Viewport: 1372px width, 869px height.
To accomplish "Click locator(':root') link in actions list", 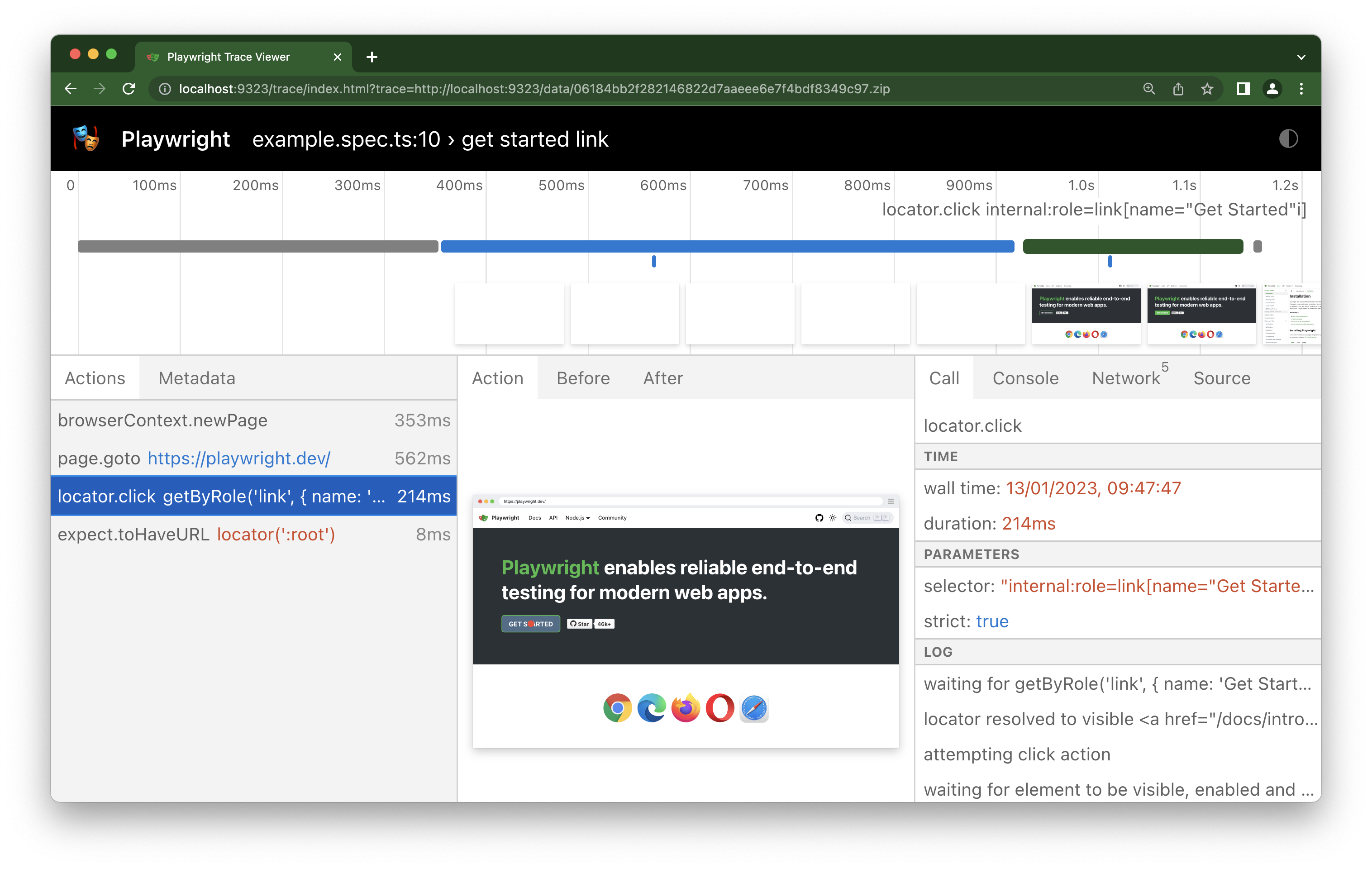I will pyautogui.click(x=276, y=534).
